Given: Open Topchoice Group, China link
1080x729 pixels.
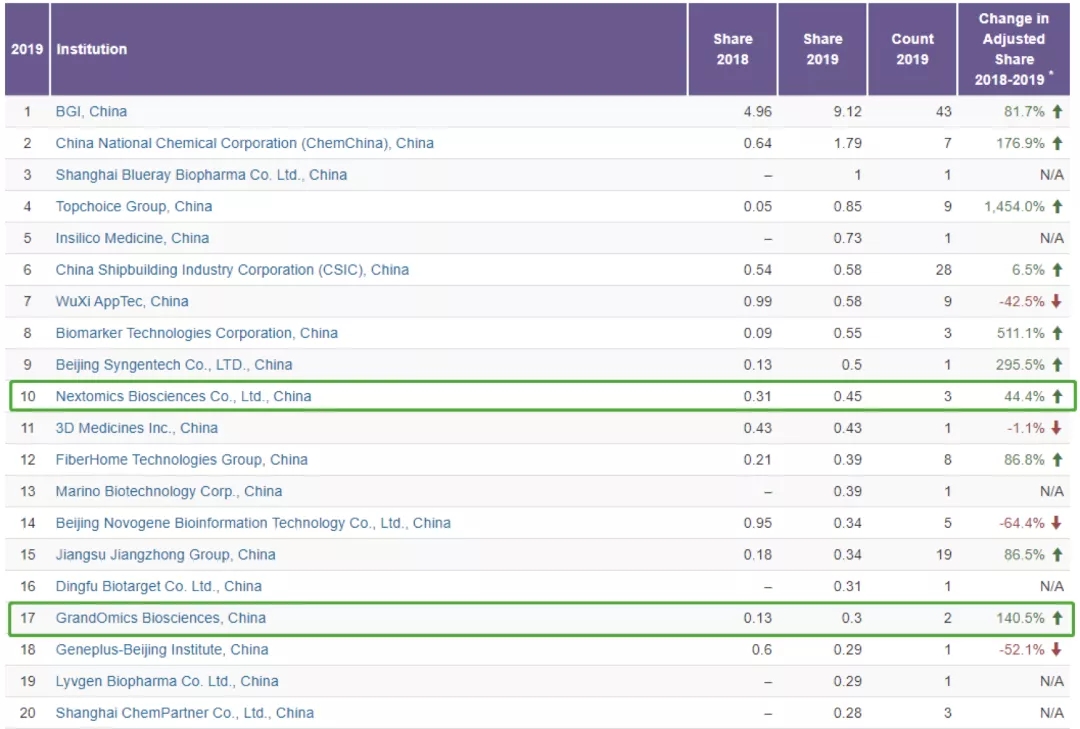Looking at the screenshot, I should [134, 207].
